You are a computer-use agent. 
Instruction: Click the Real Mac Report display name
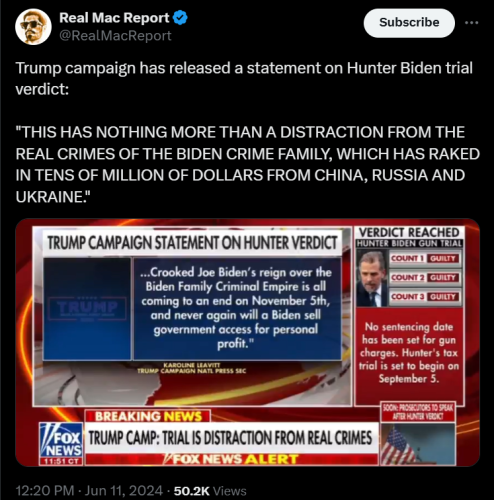pyautogui.click(x=114, y=18)
